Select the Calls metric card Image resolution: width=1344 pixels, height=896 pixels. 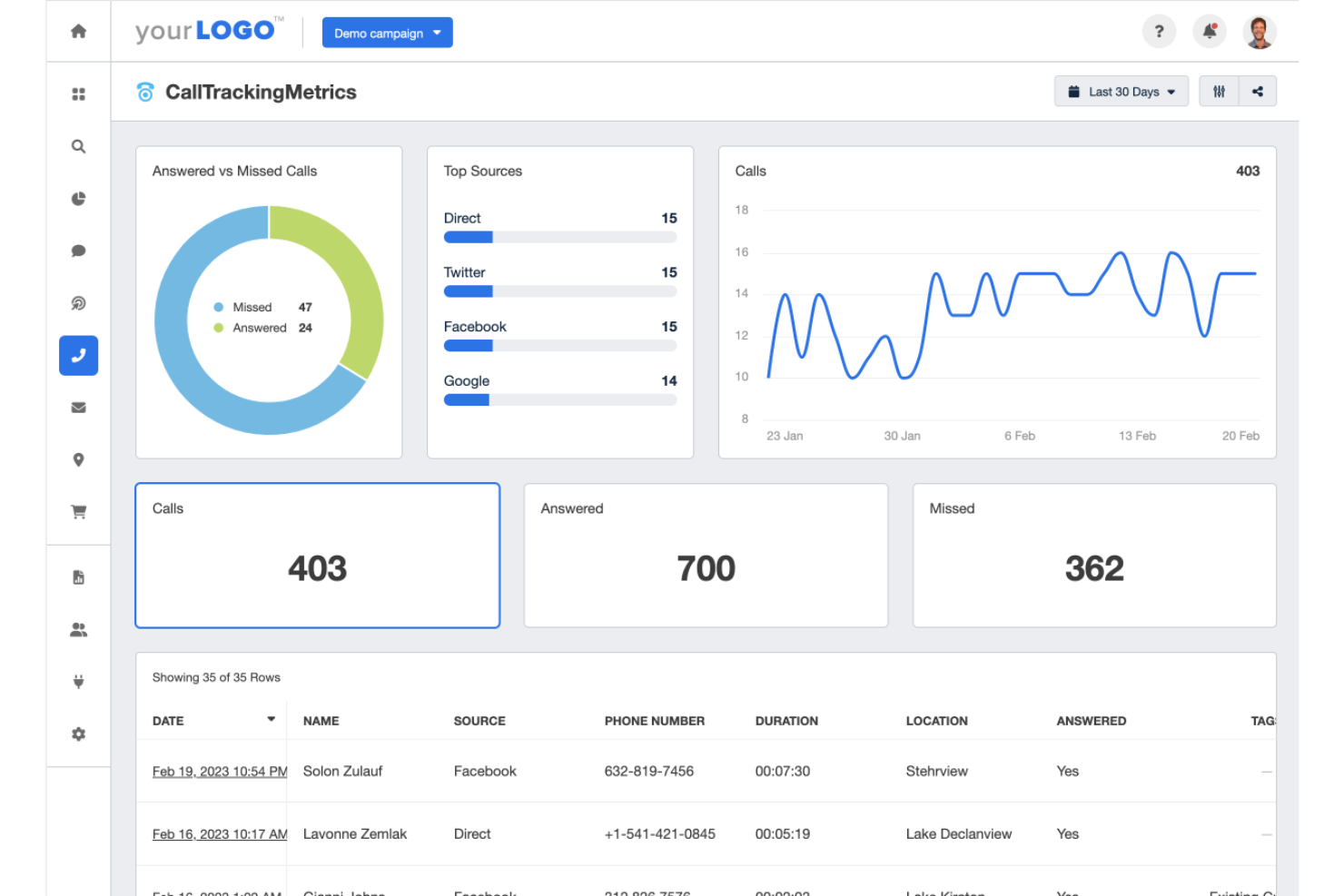tap(317, 555)
